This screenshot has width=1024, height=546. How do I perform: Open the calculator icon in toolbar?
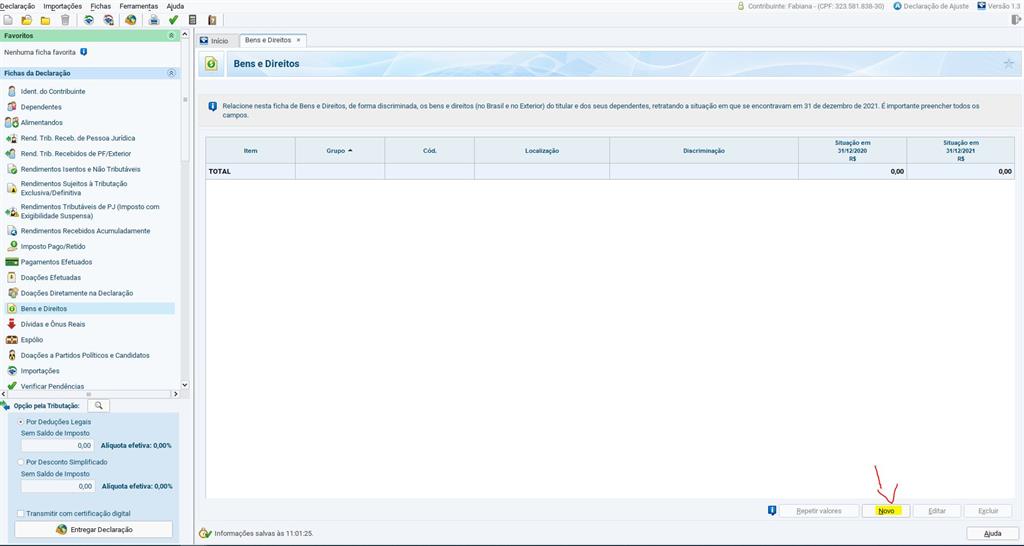tap(192, 20)
